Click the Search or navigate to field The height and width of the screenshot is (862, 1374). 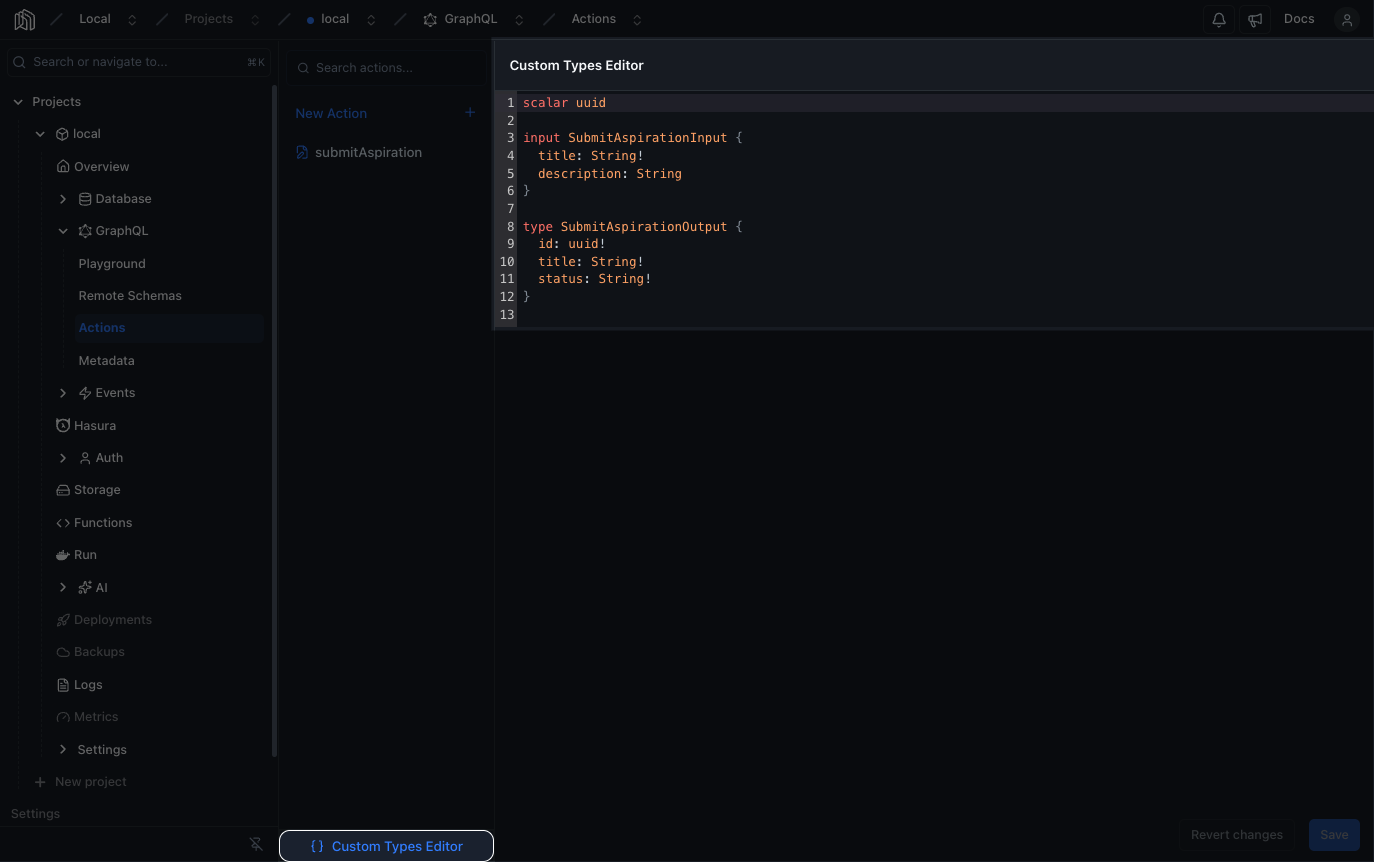pos(139,62)
